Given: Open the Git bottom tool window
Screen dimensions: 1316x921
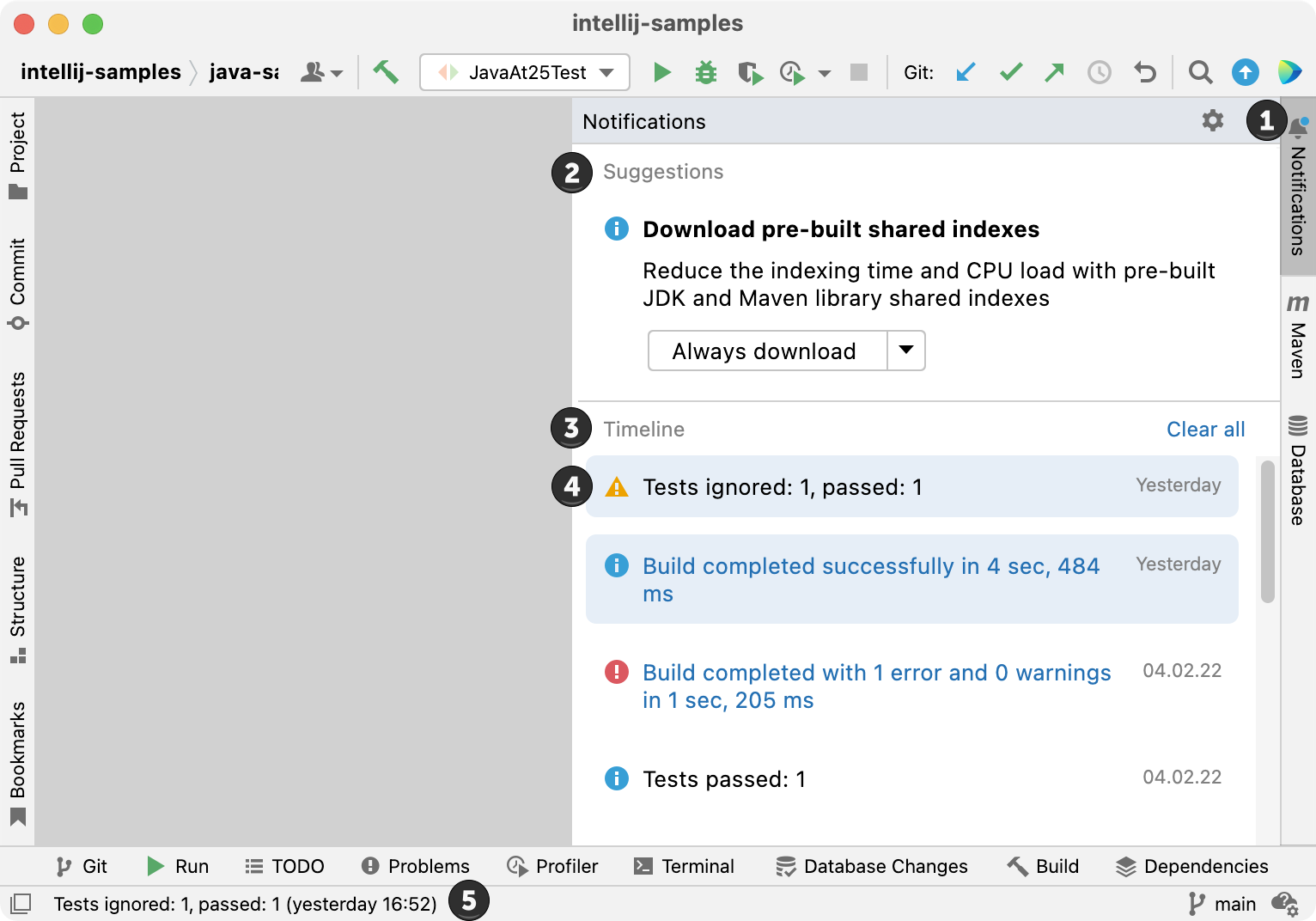Looking at the screenshot, I should (82, 866).
